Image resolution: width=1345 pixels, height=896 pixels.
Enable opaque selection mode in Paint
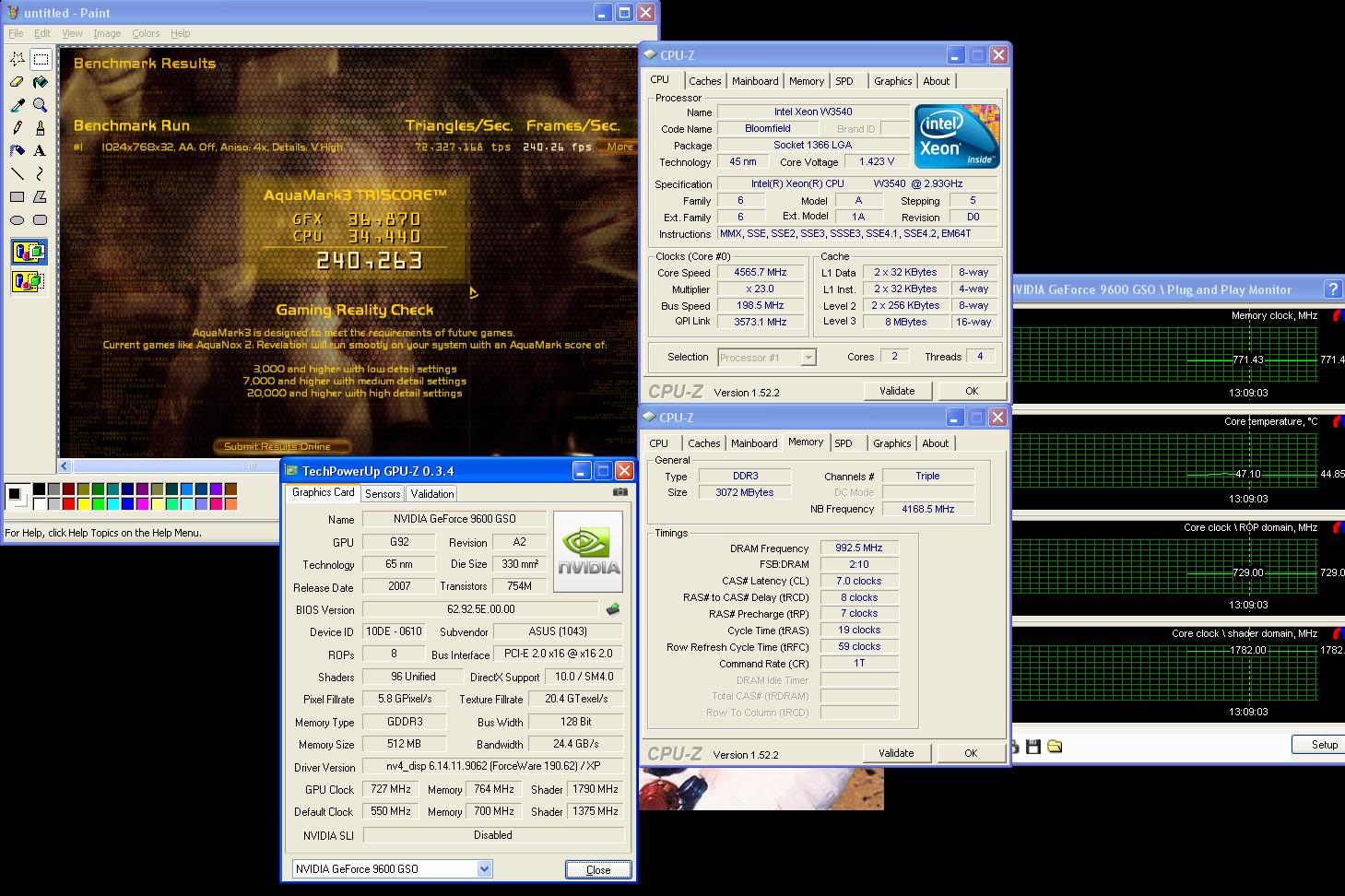(x=29, y=252)
